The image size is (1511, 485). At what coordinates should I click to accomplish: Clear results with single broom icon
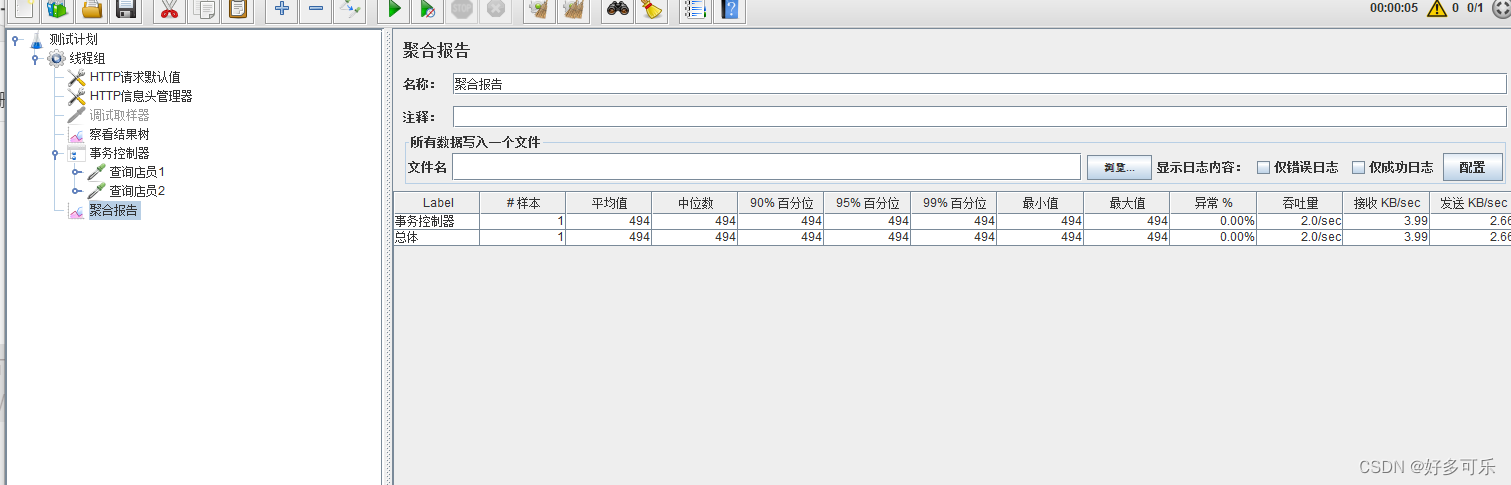point(540,10)
